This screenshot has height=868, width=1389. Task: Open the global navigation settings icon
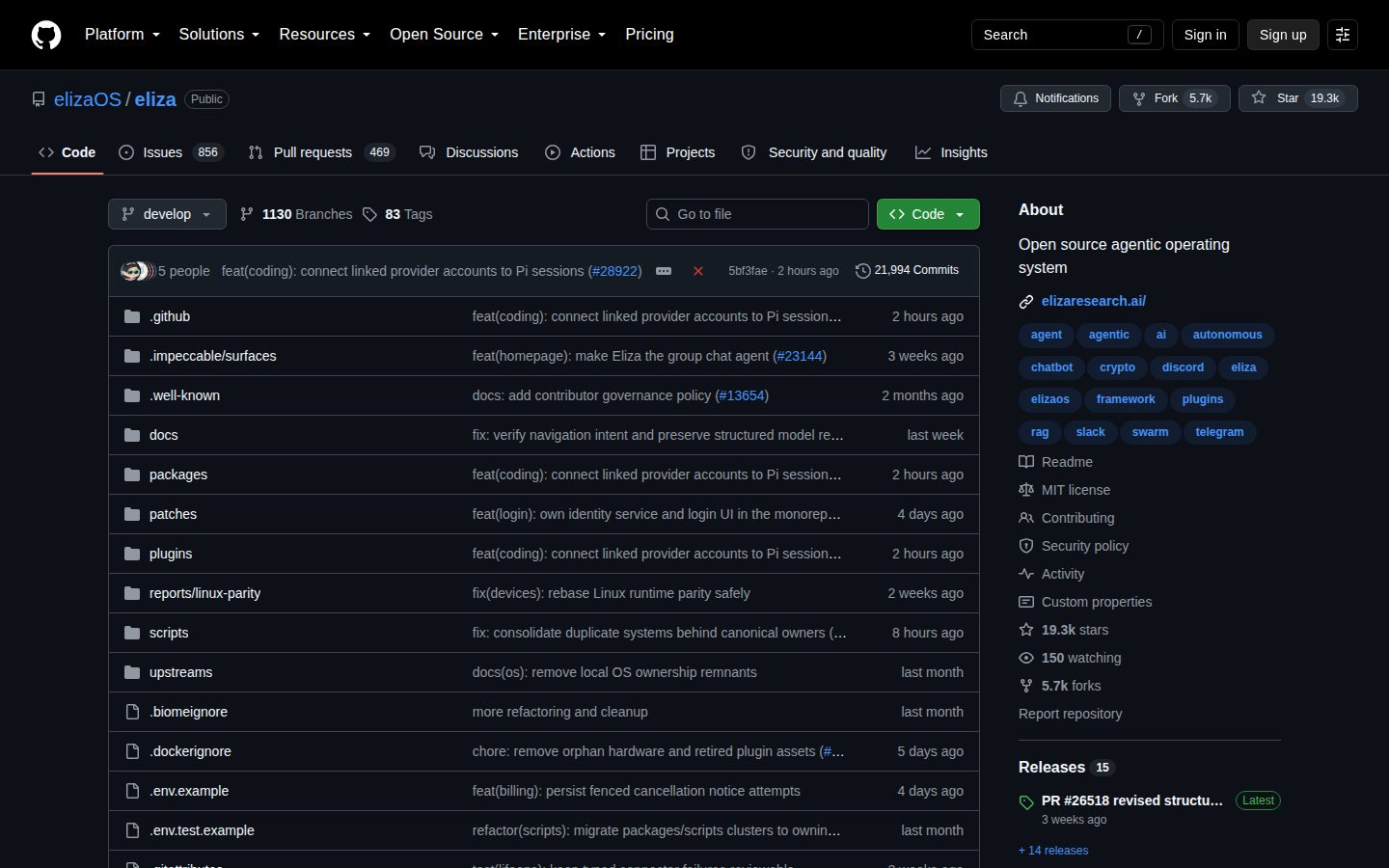click(x=1342, y=35)
